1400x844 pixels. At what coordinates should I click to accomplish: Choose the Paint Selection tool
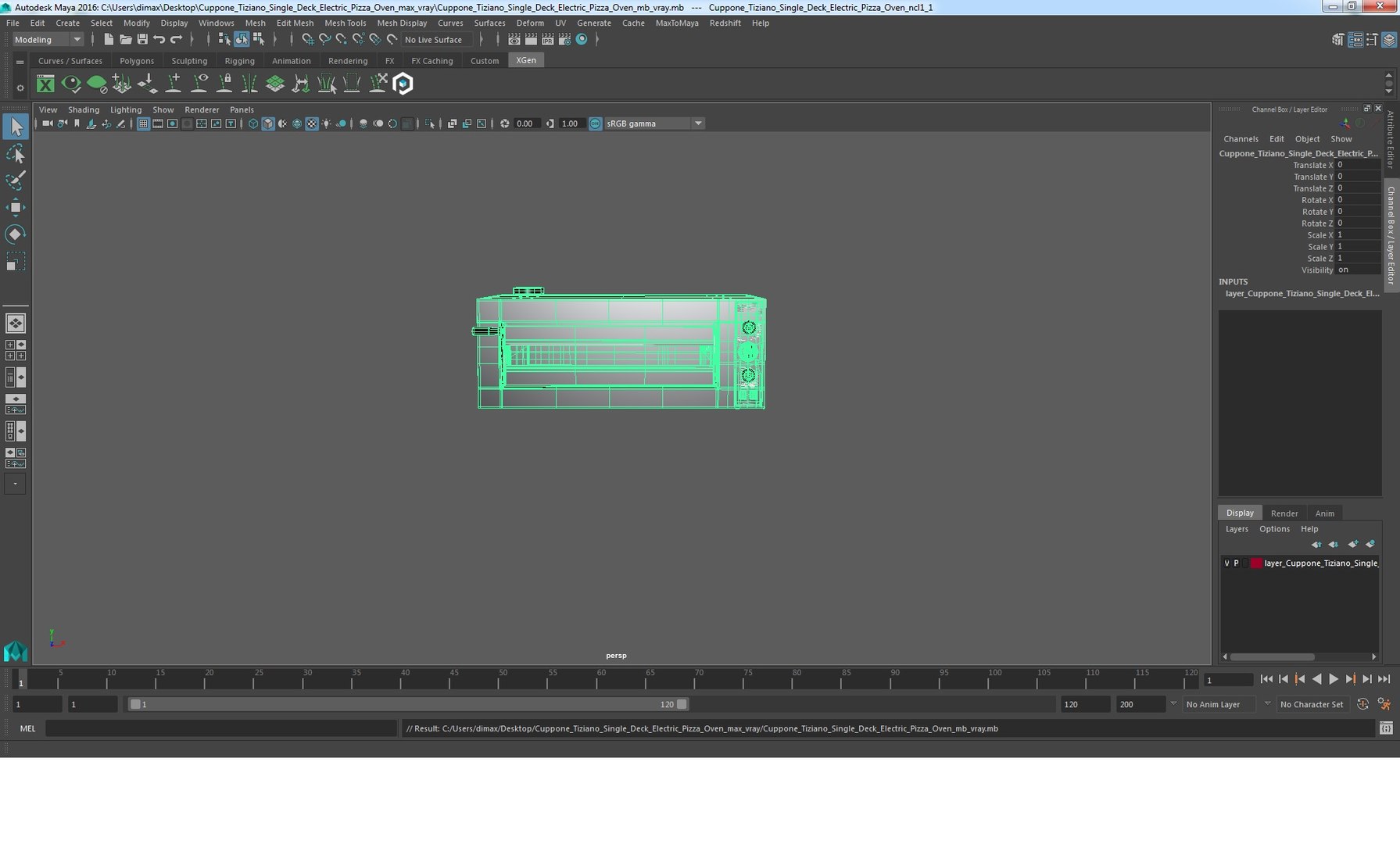(15, 181)
